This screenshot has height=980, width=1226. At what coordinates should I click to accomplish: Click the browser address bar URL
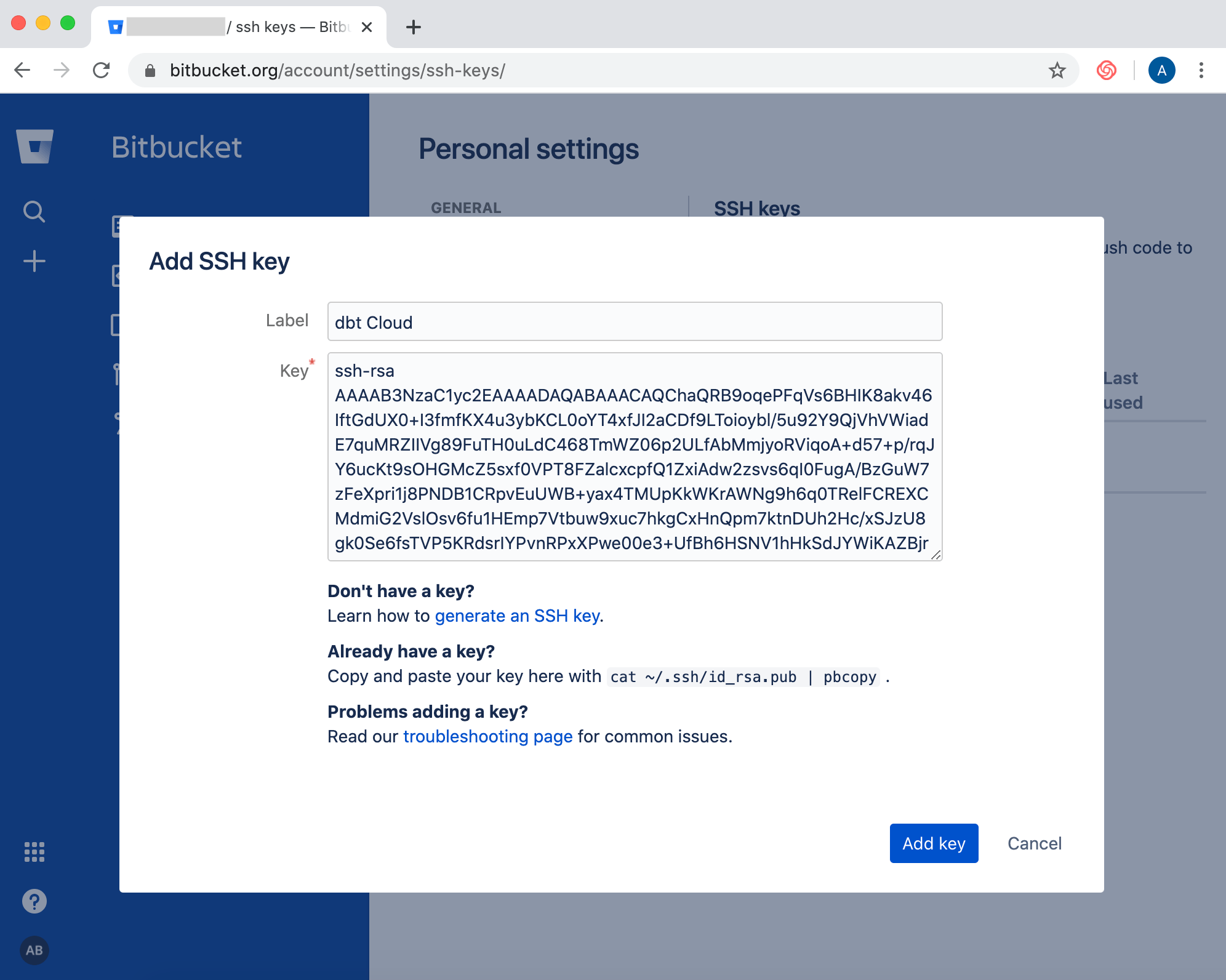pos(337,70)
